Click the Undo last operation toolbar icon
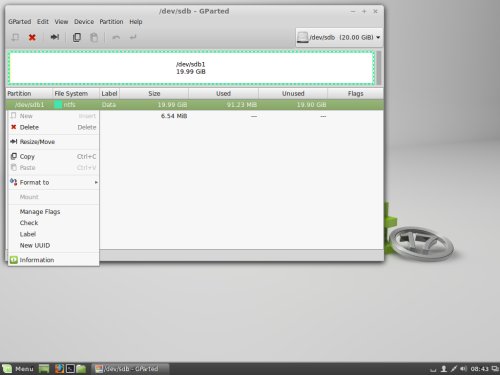 (116, 37)
